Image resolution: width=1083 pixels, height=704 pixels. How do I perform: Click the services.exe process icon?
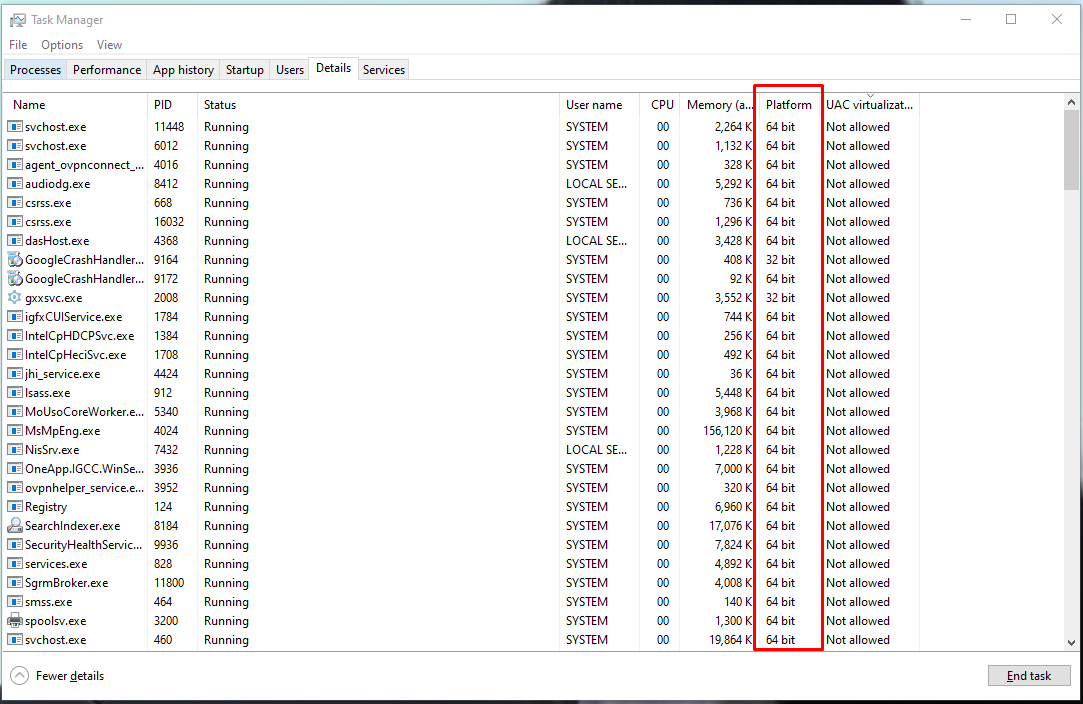pos(15,564)
